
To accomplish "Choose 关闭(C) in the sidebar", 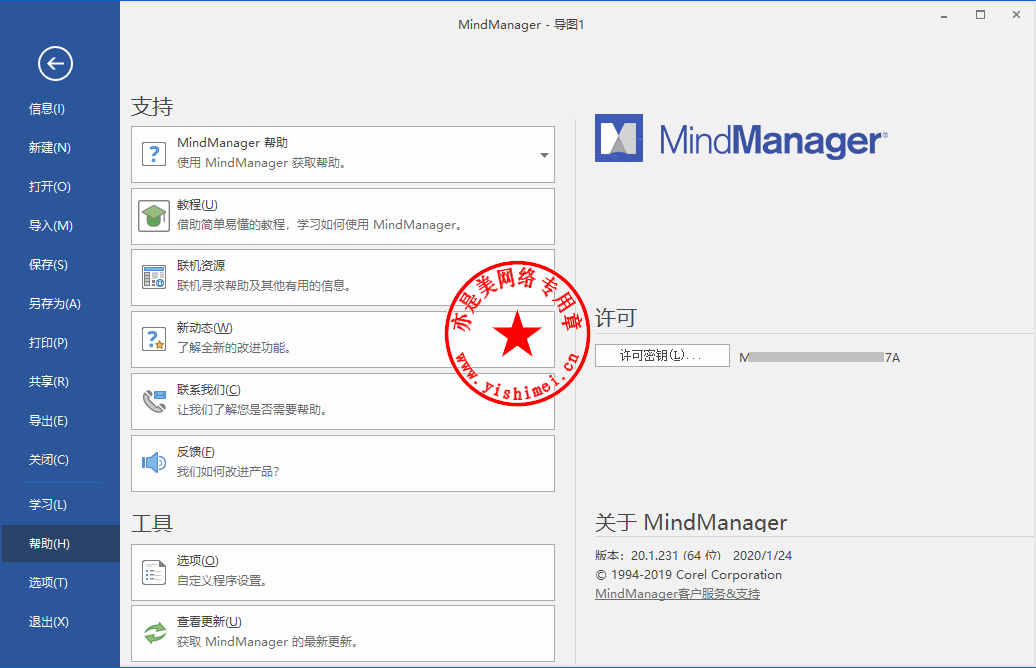I will pyautogui.click(x=49, y=460).
